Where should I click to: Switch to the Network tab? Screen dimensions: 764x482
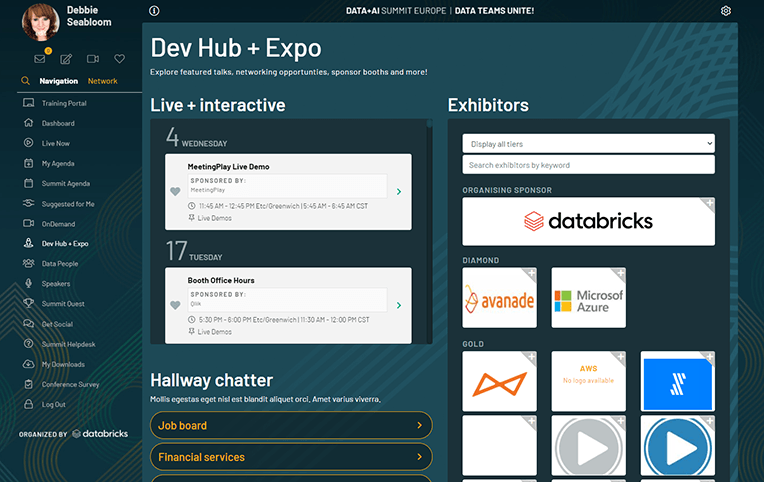click(x=102, y=81)
